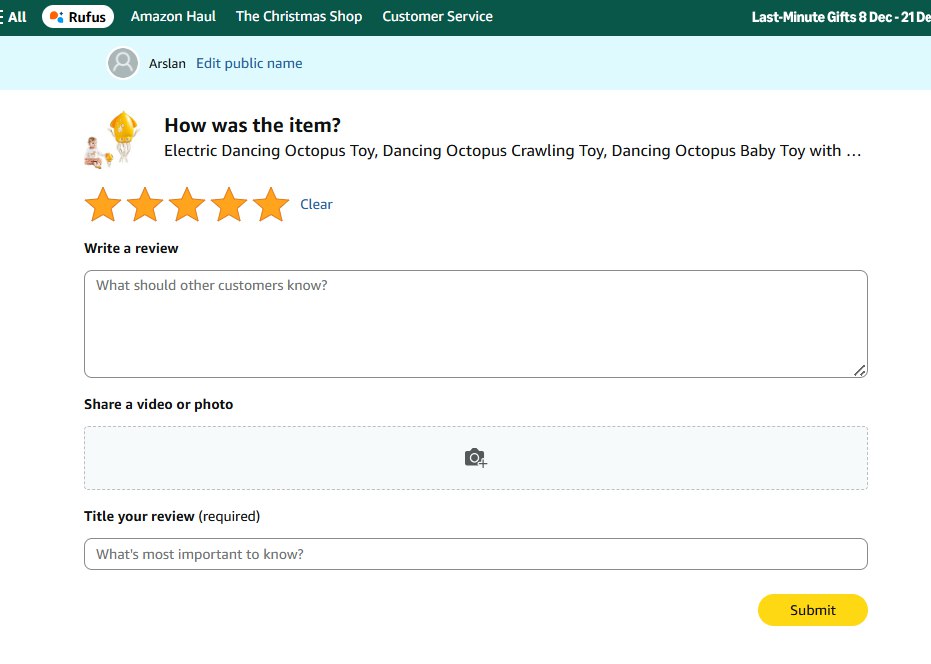Set rating to two stars
The height and width of the screenshot is (664, 931).
145,205
